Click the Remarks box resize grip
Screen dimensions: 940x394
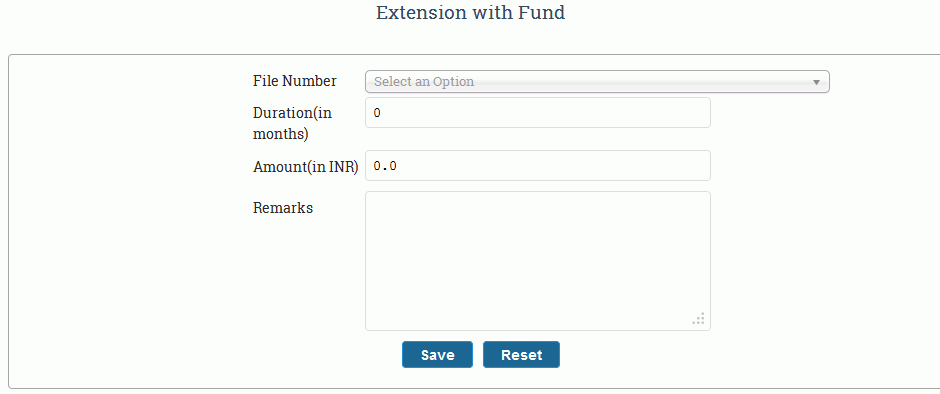(698, 318)
